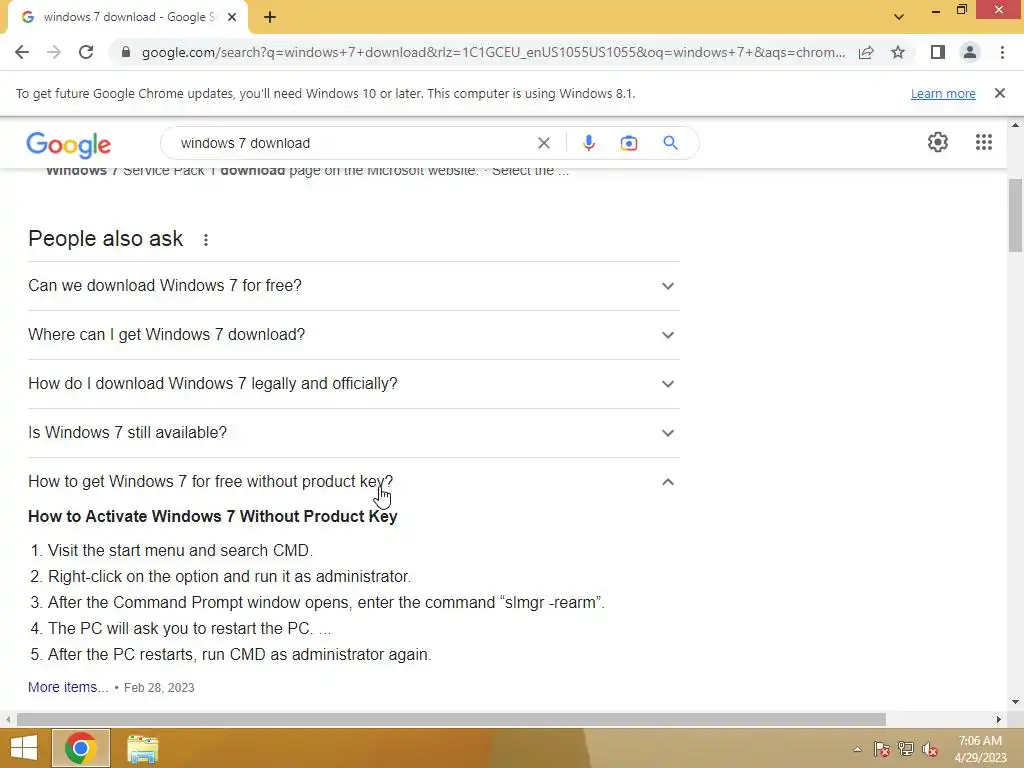This screenshot has height=768, width=1024.
Task: Expand How do I download Windows 7 legally
Action: 354,384
